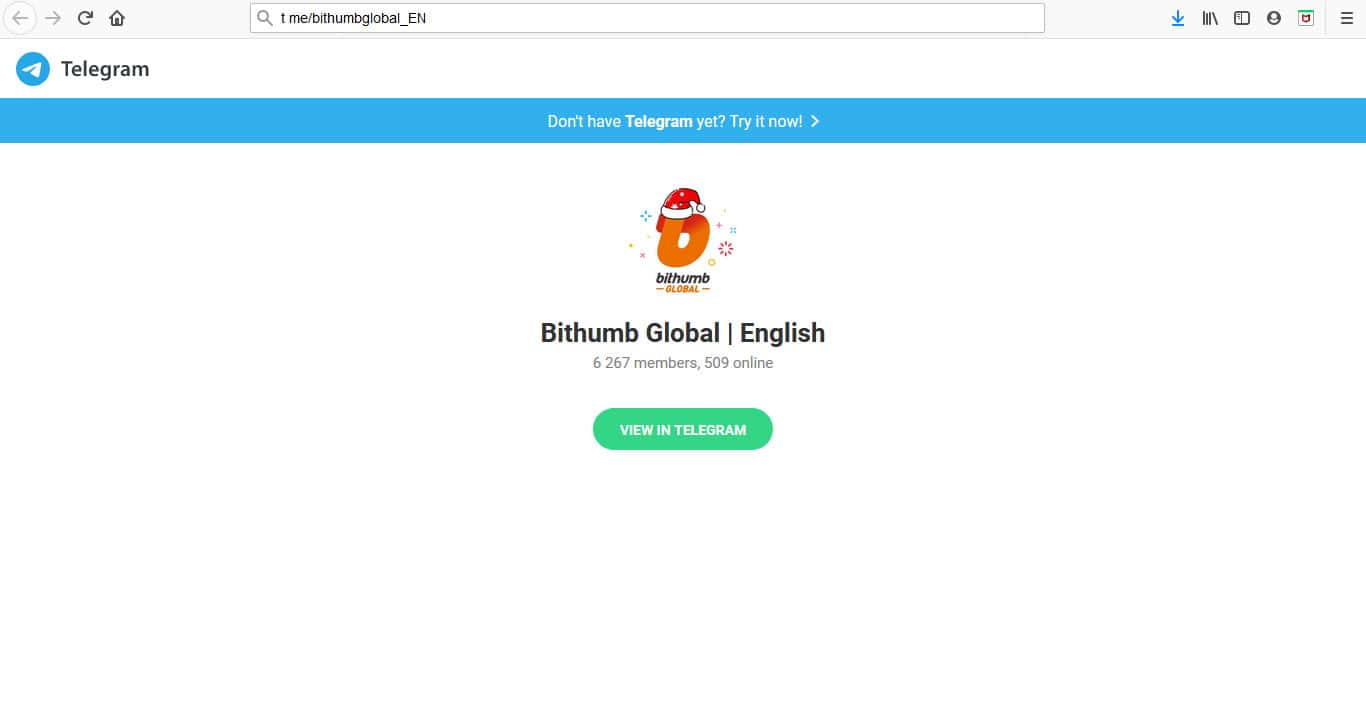Open the account profile icon
This screenshot has height=701, width=1366.
click(x=1274, y=18)
